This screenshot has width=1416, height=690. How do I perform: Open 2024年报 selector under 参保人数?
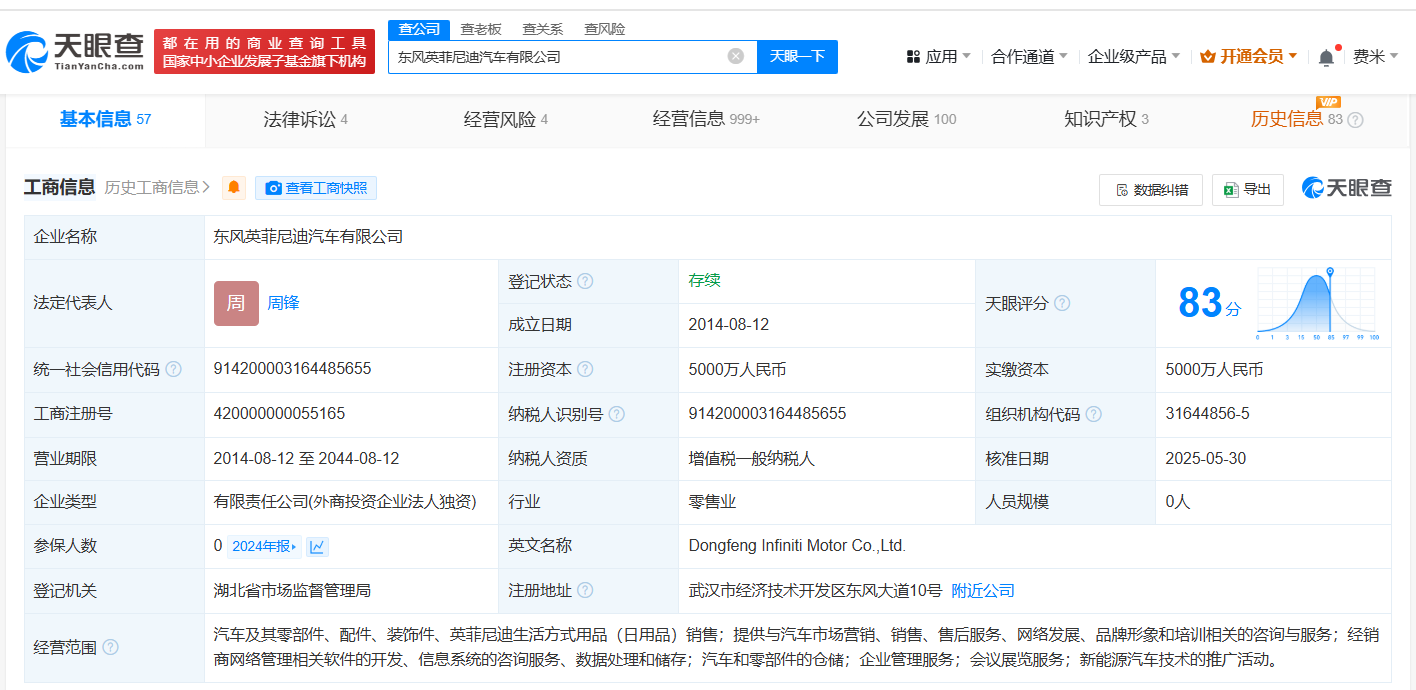point(264,546)
